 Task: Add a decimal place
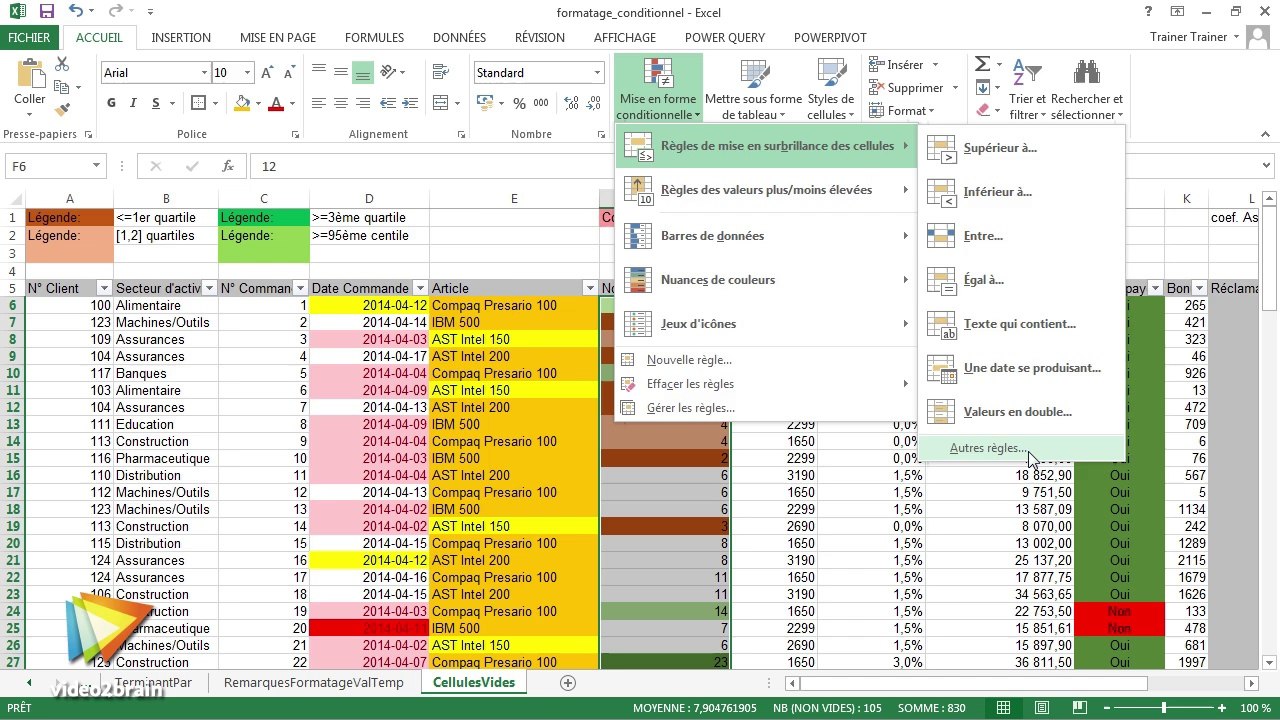pos(571,103)
